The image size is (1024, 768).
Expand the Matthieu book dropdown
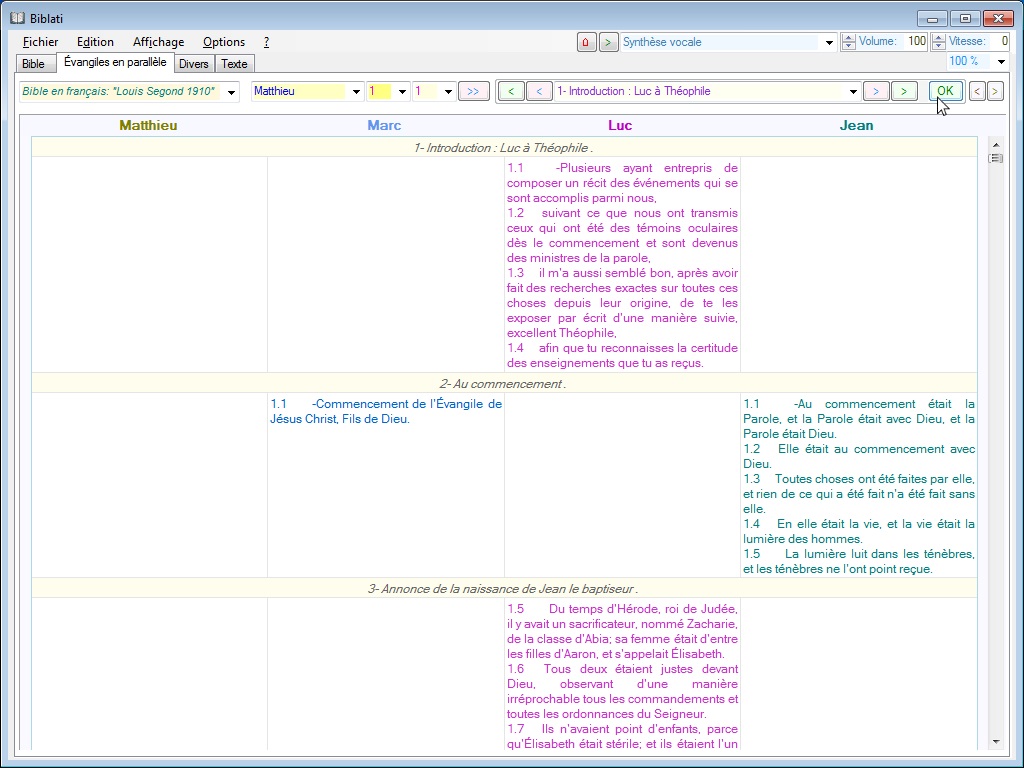tap(356, 92)
